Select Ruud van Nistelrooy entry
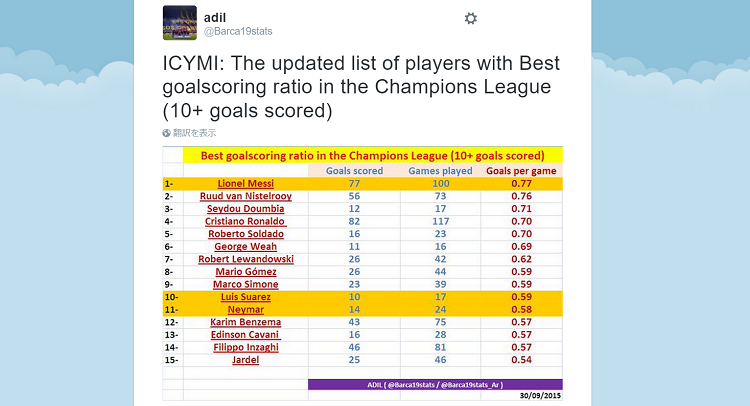Screen dimensions: 750x406 pos(246,196)
